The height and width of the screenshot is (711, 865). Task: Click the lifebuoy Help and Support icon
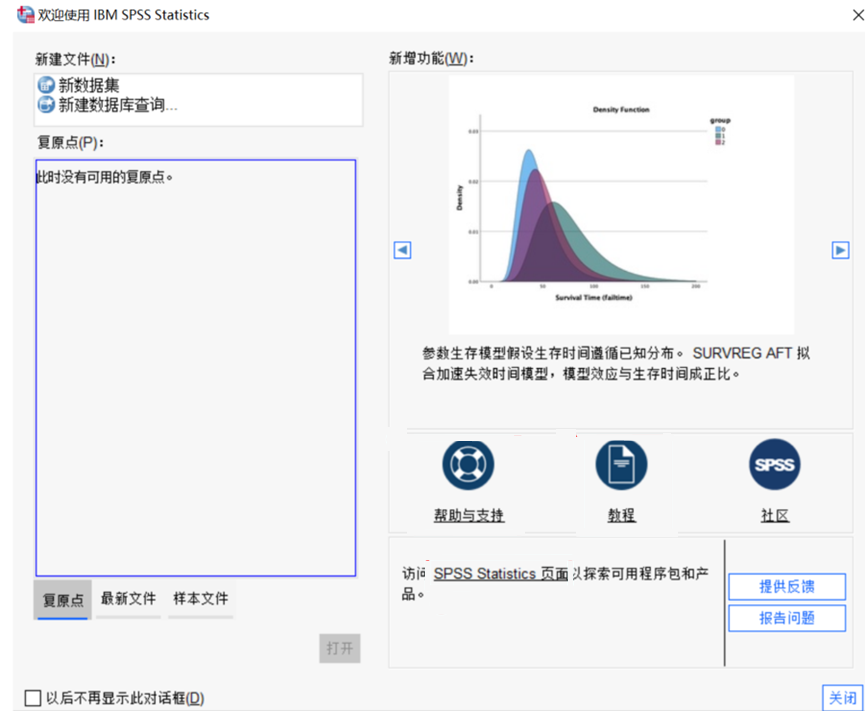[468, 465]
